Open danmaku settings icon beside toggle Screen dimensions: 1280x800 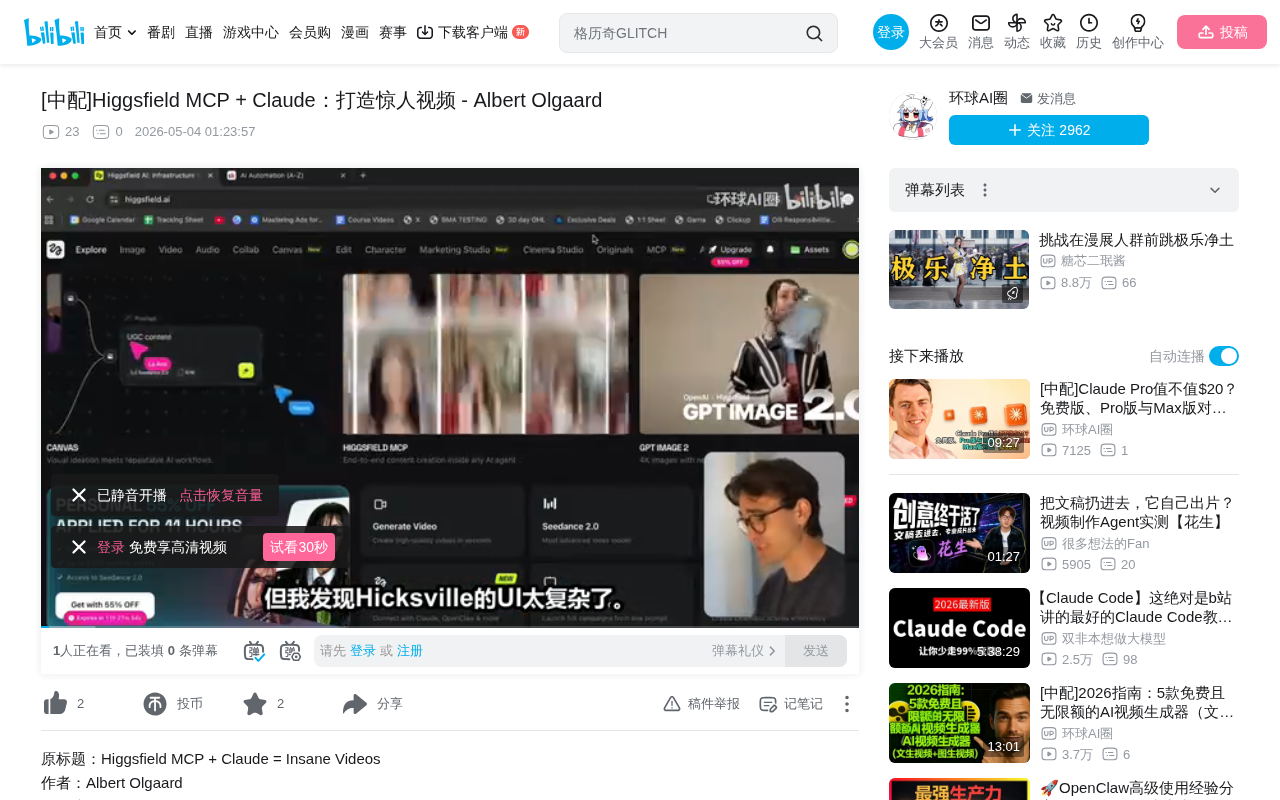pos(290,651)
